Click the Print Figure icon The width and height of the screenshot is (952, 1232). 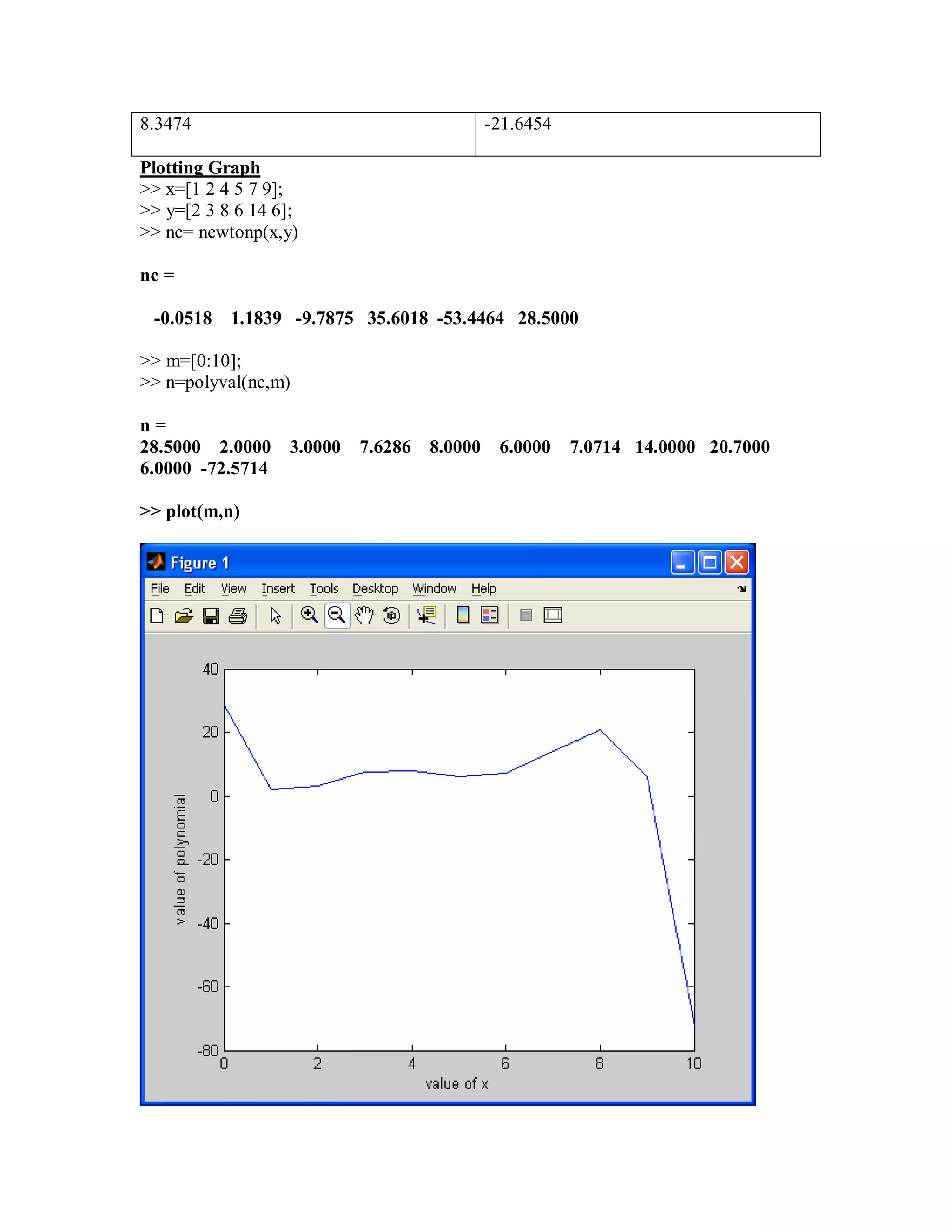coord(238,616)
